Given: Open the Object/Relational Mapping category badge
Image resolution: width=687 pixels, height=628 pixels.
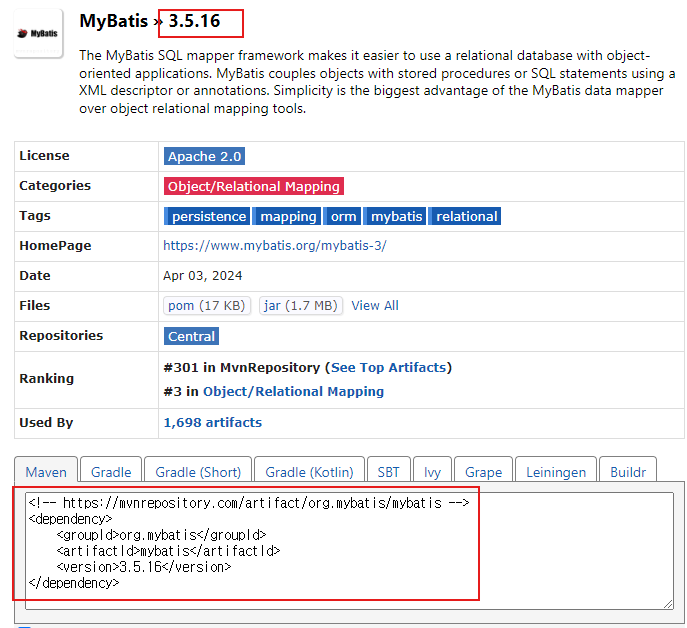Looking at the screenshot, I should coord(254,186).
